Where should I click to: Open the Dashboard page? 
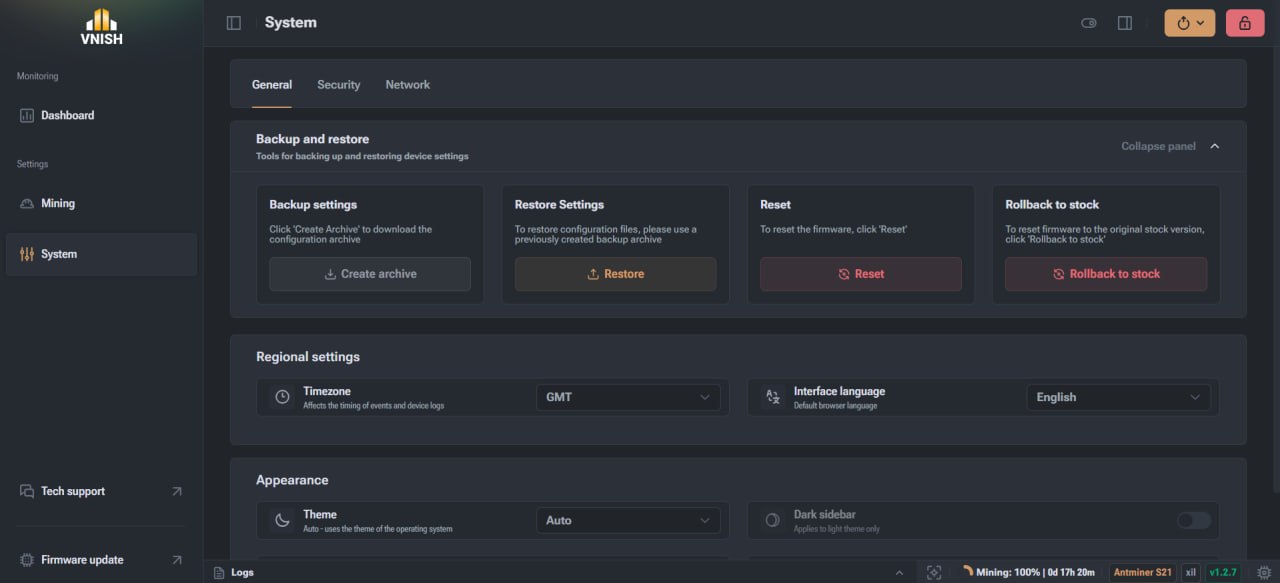(101, 116)
